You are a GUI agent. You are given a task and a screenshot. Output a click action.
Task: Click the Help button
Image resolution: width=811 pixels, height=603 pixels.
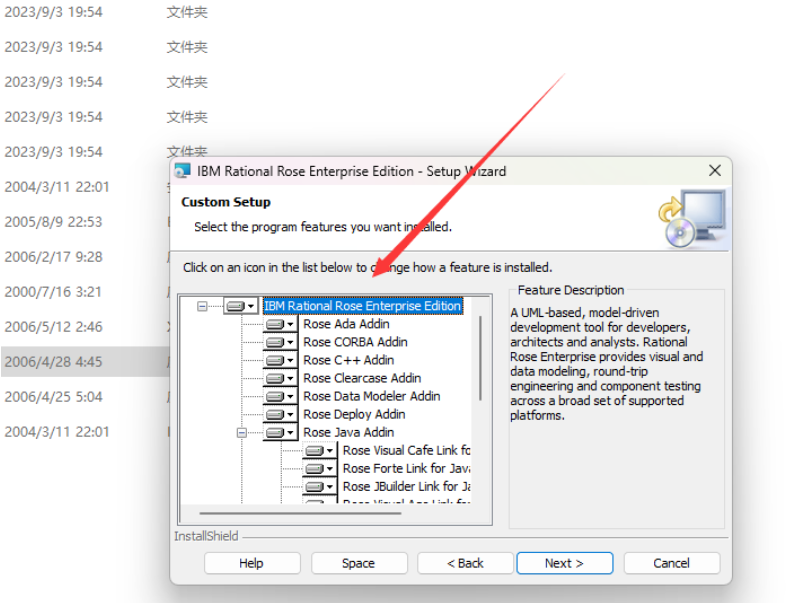(252, 563)
